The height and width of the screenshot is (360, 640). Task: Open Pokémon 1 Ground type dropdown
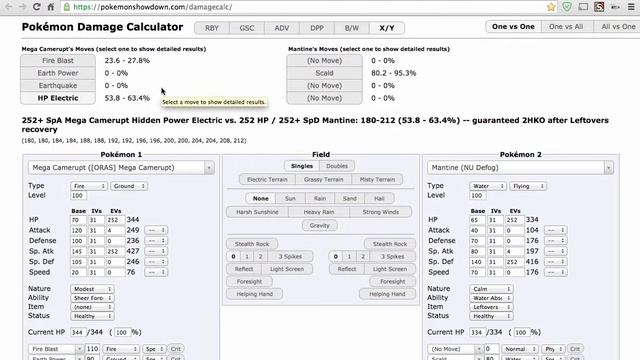point(129,186)
